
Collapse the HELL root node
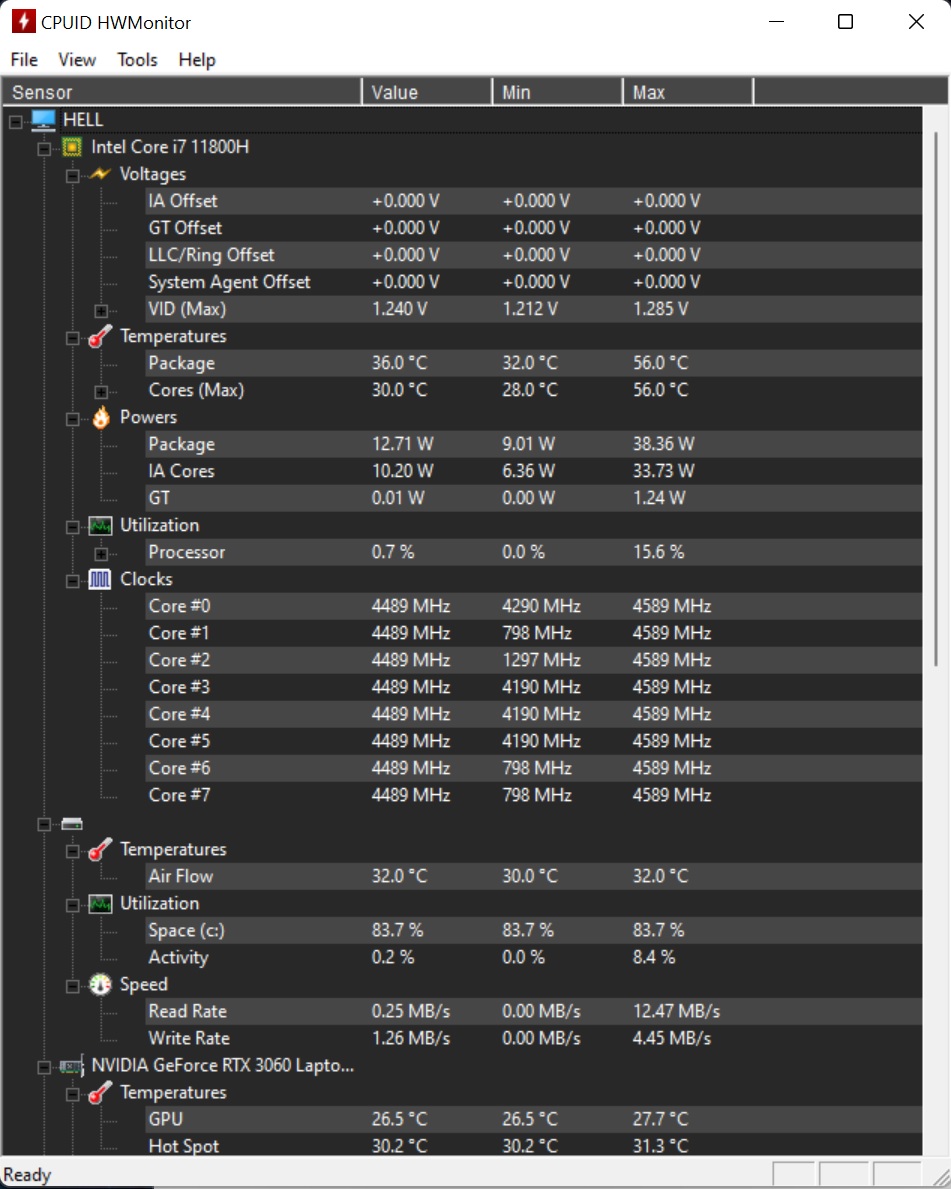click(15, 121)
